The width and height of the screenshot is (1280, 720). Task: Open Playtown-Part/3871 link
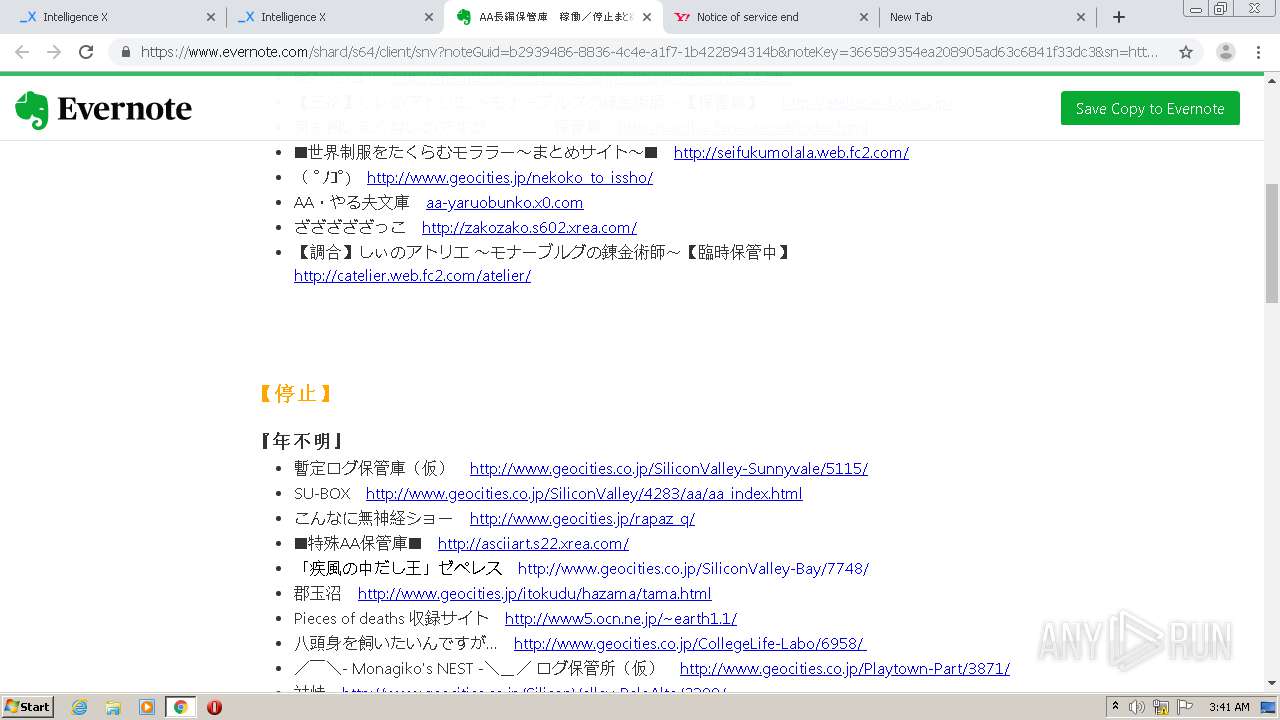click(x=845, y=669)
